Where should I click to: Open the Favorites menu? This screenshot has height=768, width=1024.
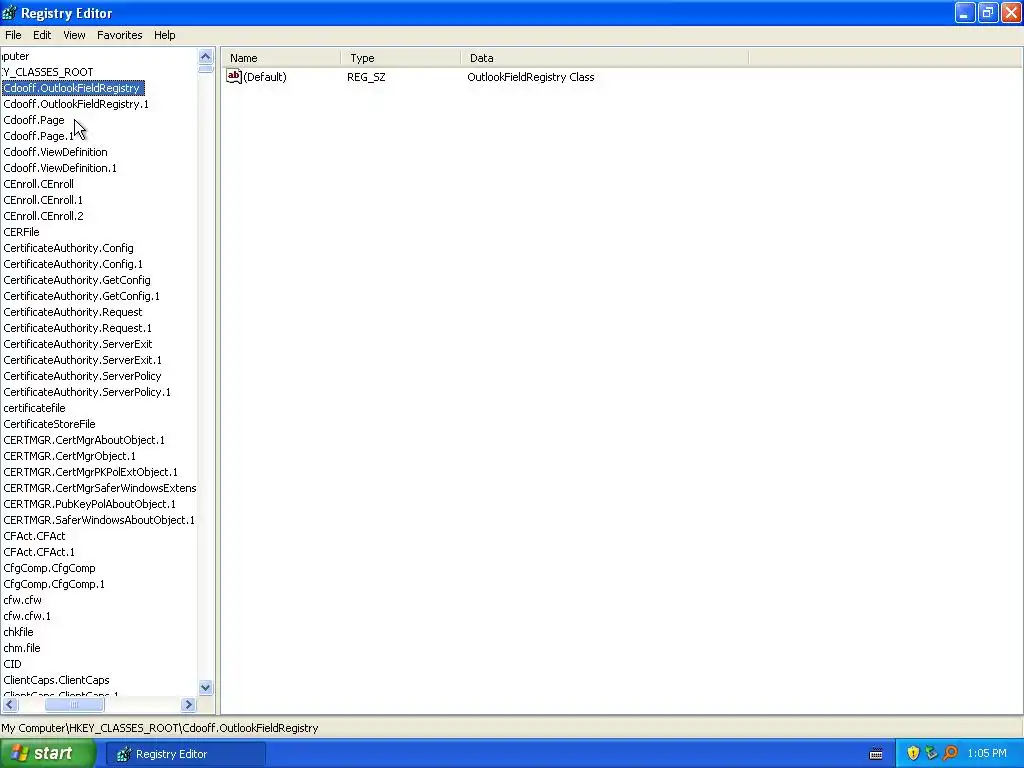click(x=120, y=35)
